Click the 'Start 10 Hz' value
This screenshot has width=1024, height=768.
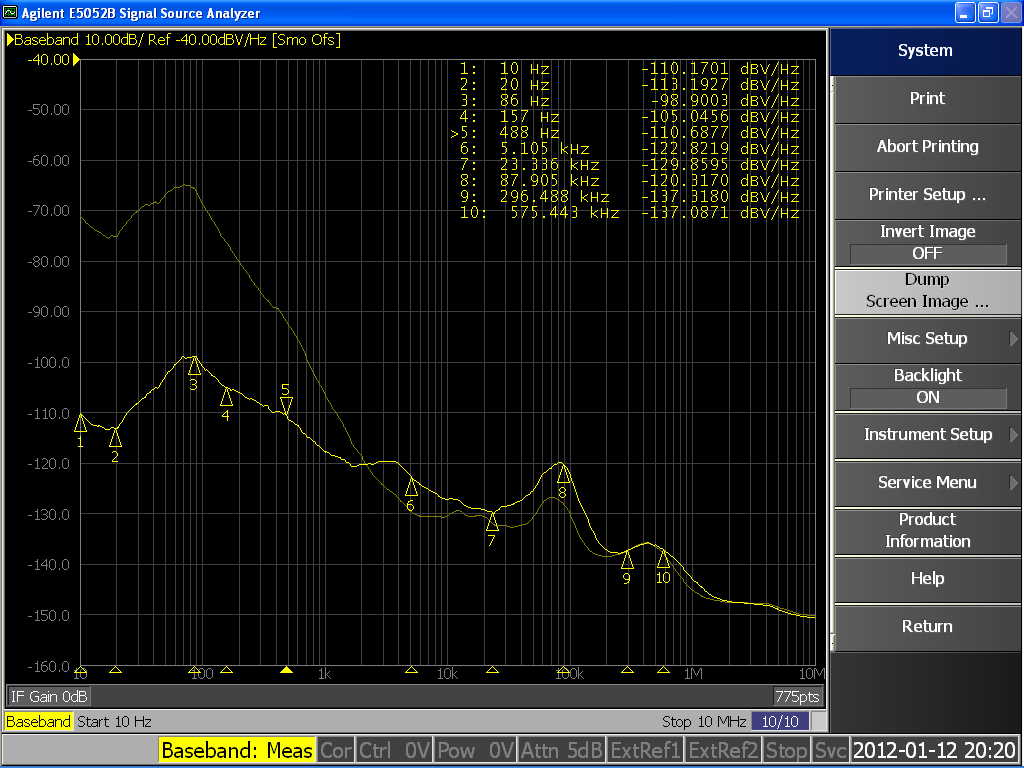point(114,722)
